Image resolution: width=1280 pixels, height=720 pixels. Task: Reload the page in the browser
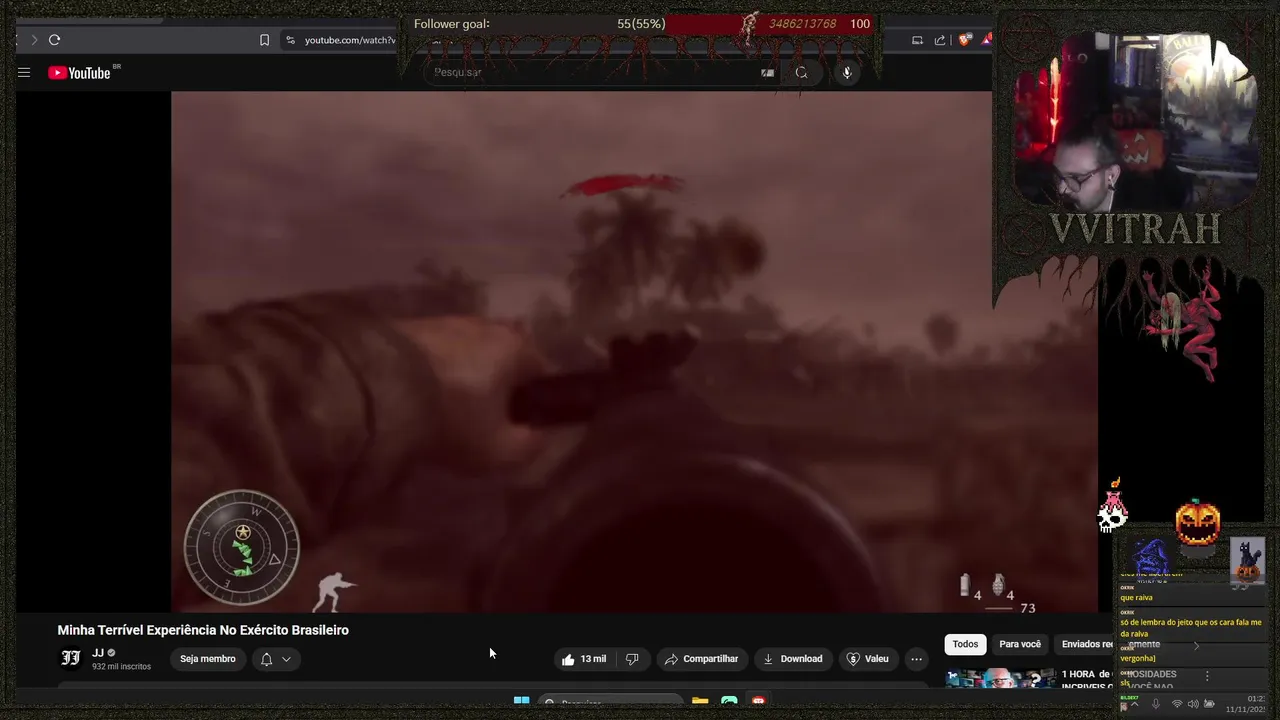pos(54,40)
